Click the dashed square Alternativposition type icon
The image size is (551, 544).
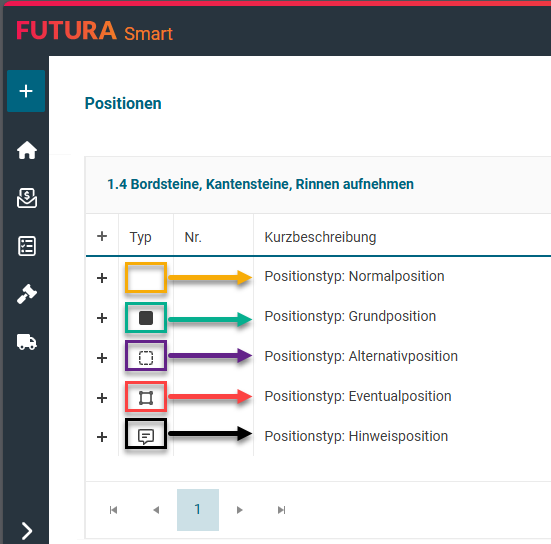pyautogui.click(x=146, y=358)
